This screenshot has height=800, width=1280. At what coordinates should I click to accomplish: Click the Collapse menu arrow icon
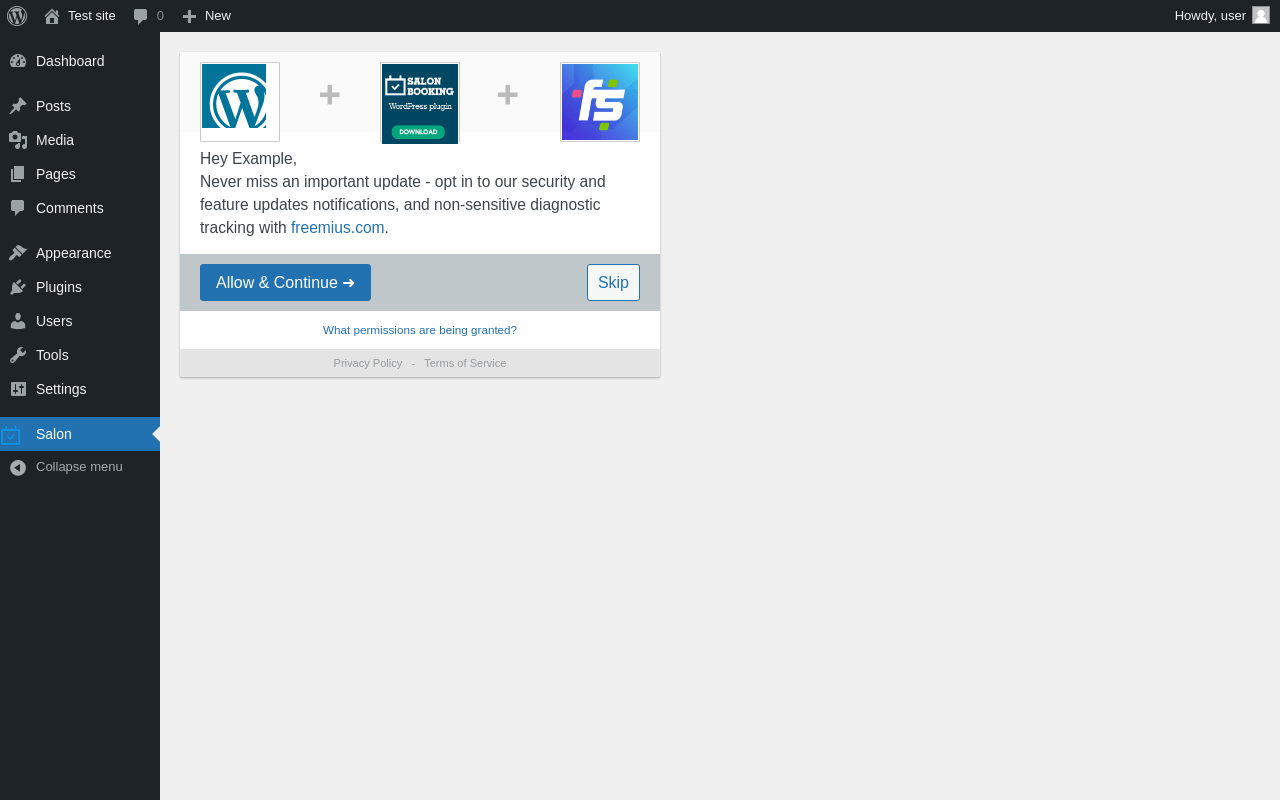tap(18, 467)
